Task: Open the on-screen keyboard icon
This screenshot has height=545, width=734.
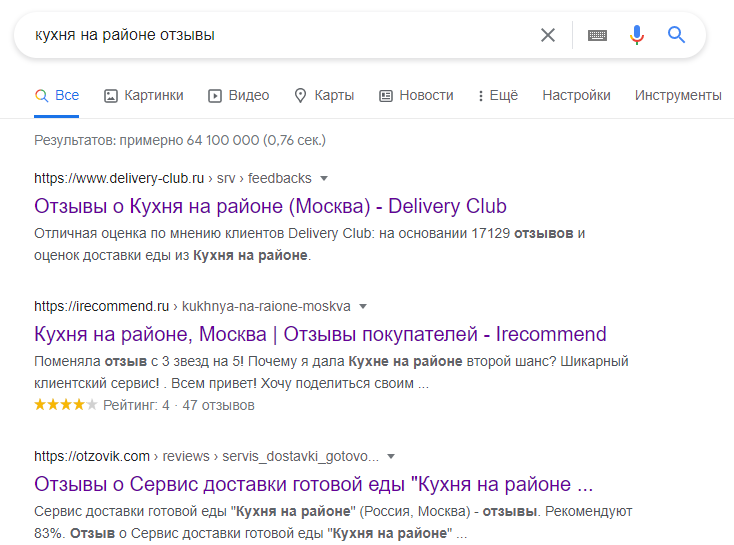Action: 597,35
